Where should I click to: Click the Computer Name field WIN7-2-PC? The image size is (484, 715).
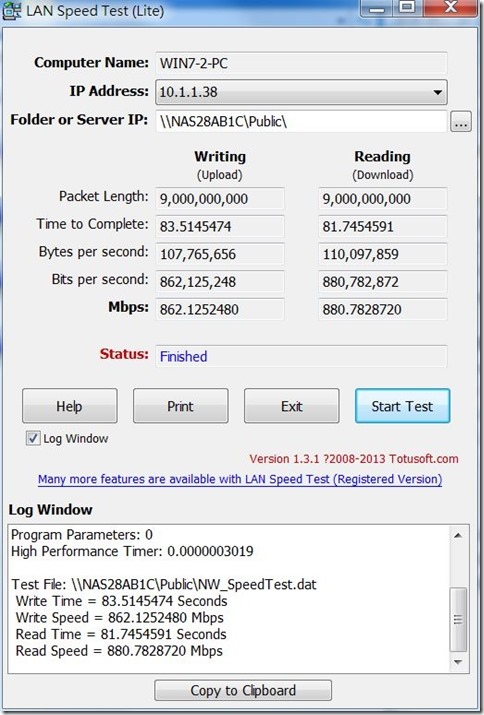pos(301,63)
